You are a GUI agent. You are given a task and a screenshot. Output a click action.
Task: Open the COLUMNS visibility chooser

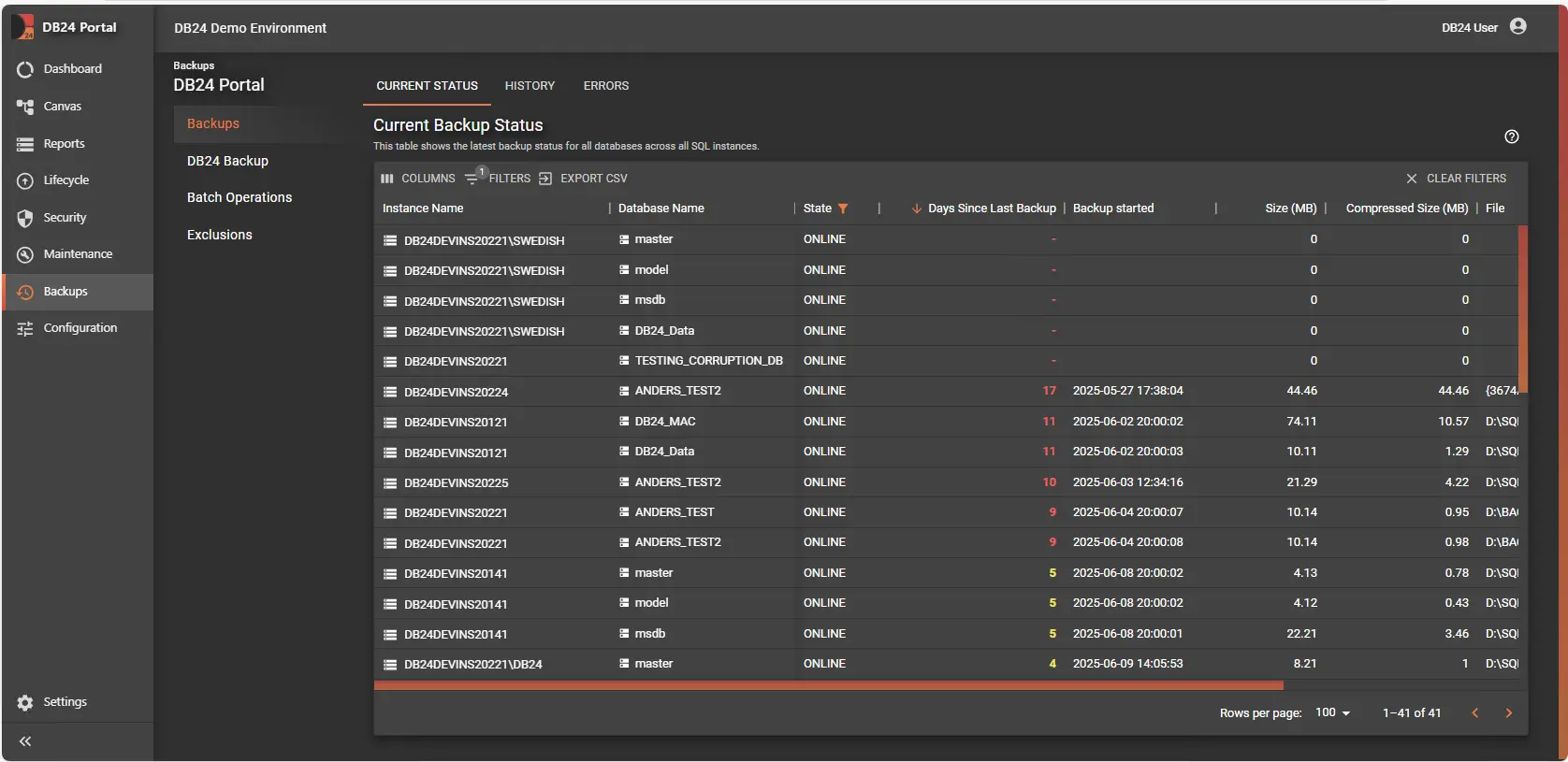tap(418, 179)
